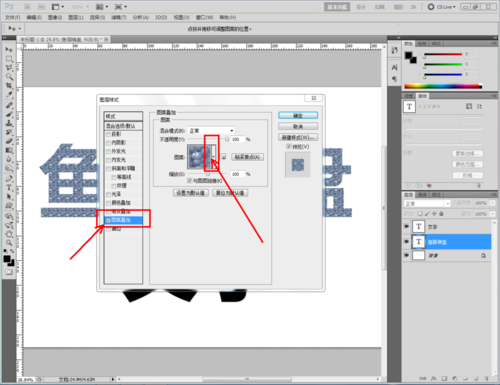This screenshot has height=385, width=500.
Task: Create new pattern preset icon
Action: pyautogui.click(x=224, y=157)
